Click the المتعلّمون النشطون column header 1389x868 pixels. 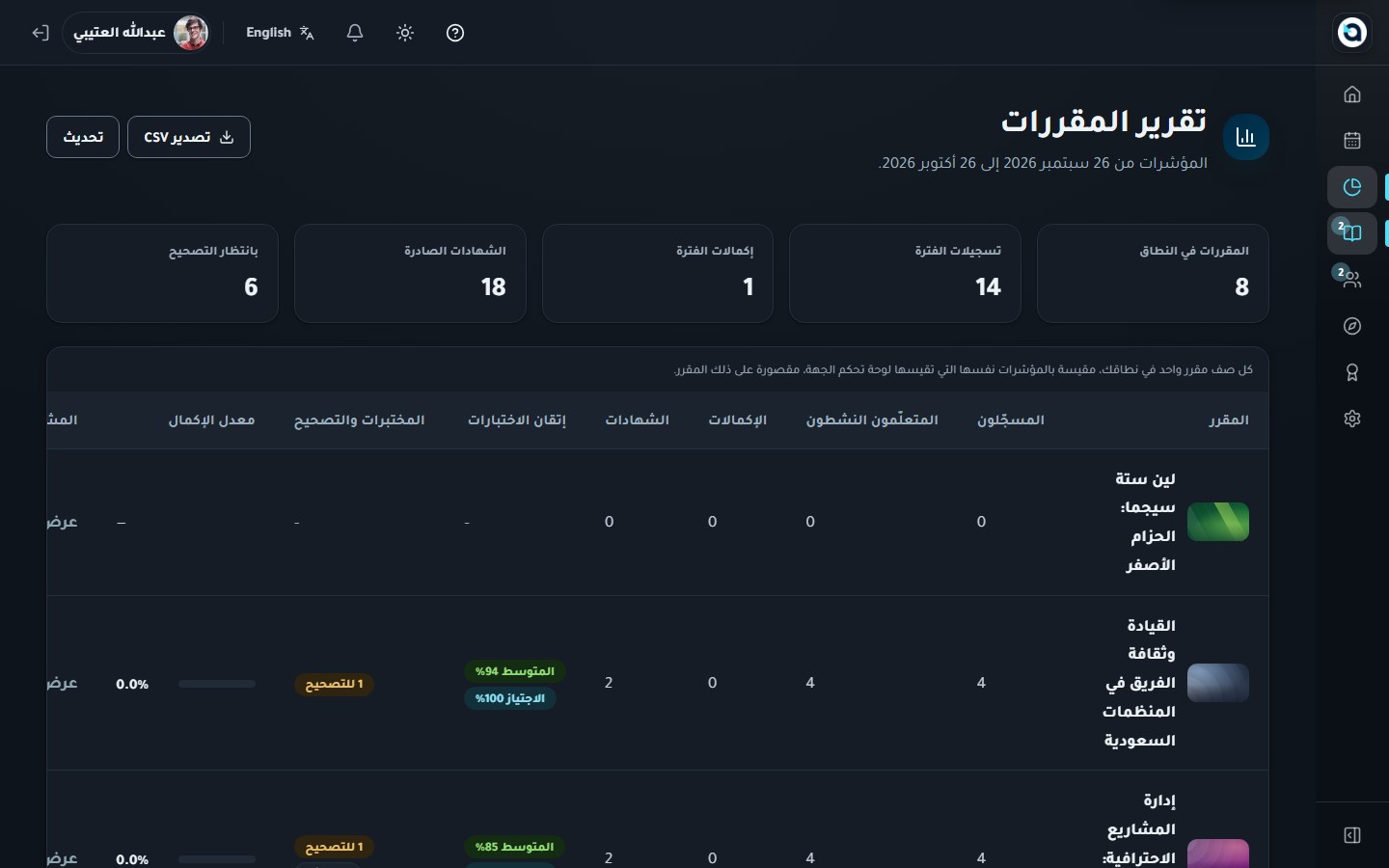(872, 420)
